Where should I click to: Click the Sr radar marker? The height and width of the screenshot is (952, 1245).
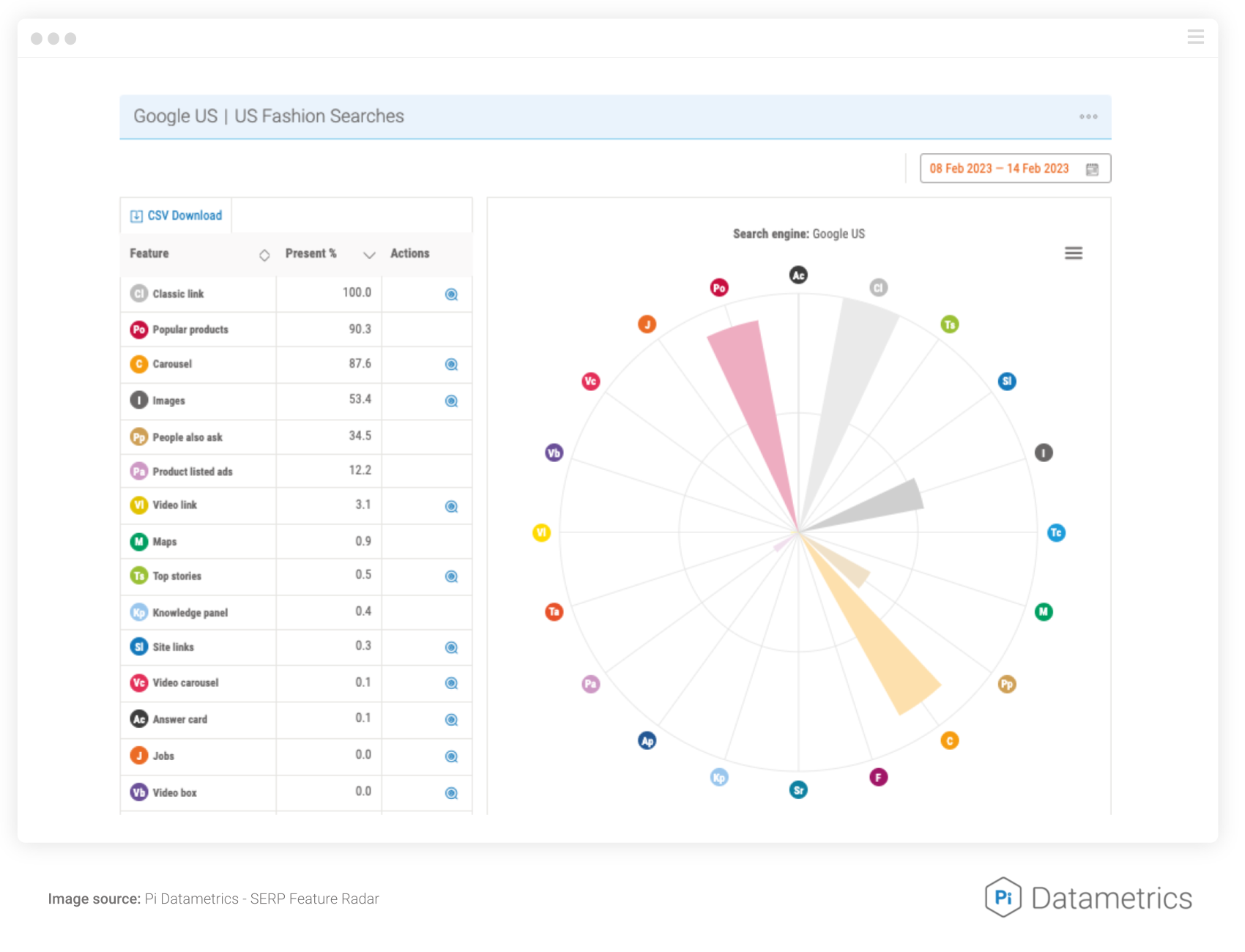pos(798,790)
